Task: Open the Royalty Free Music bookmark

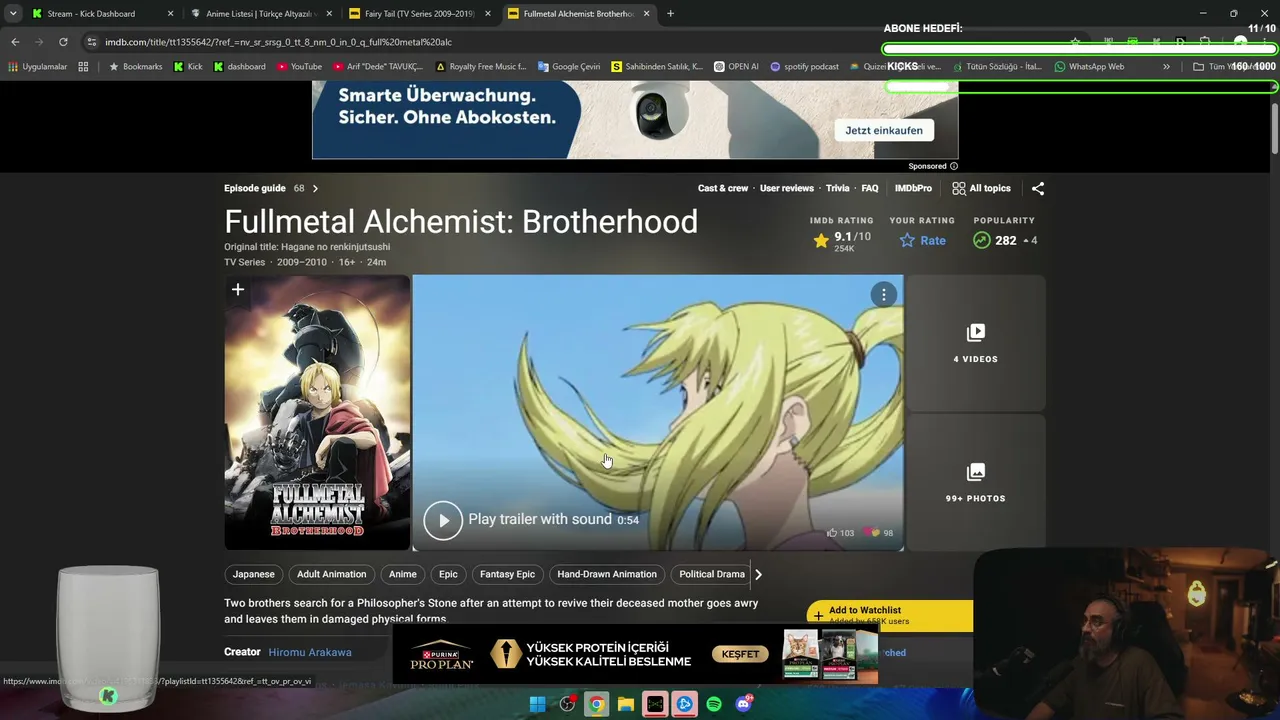Action: coord(481,67)
